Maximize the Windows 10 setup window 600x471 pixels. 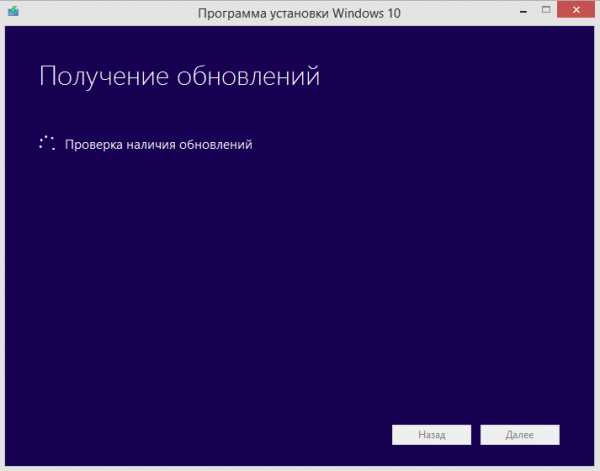pyautogui.click(x=546, y=10)
